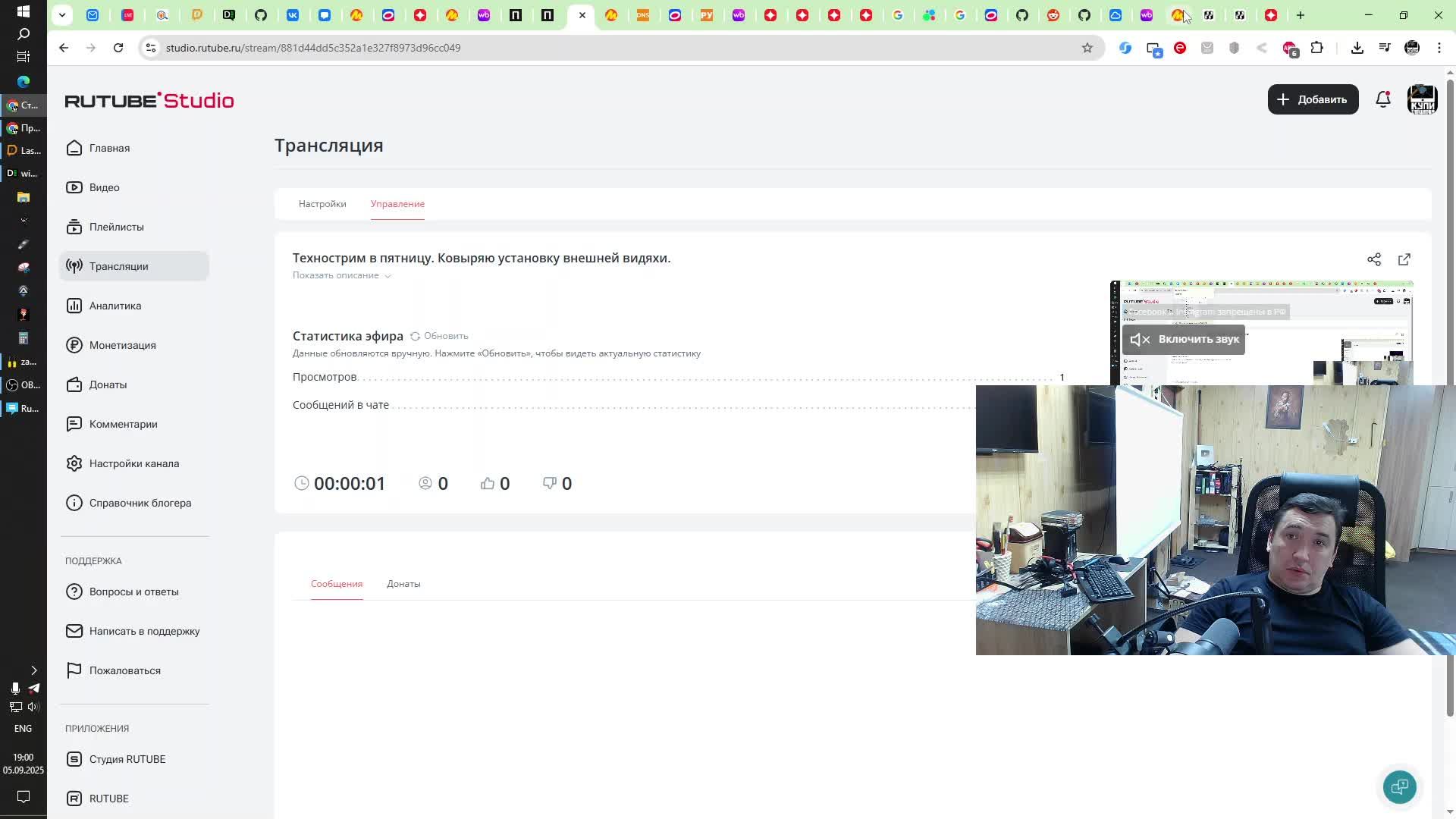1456x819 pixels.
Task: Open the notifications bell
Action: point(1383,99)
